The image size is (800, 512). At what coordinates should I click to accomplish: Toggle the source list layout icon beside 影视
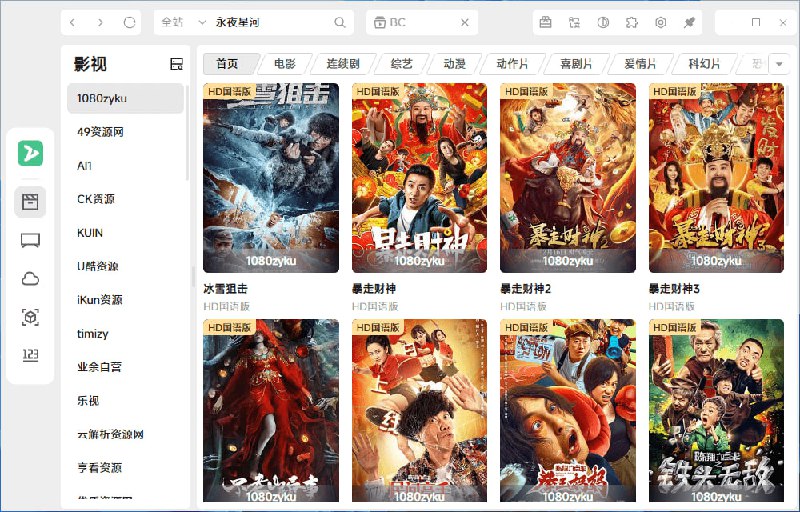click(177, 64)
